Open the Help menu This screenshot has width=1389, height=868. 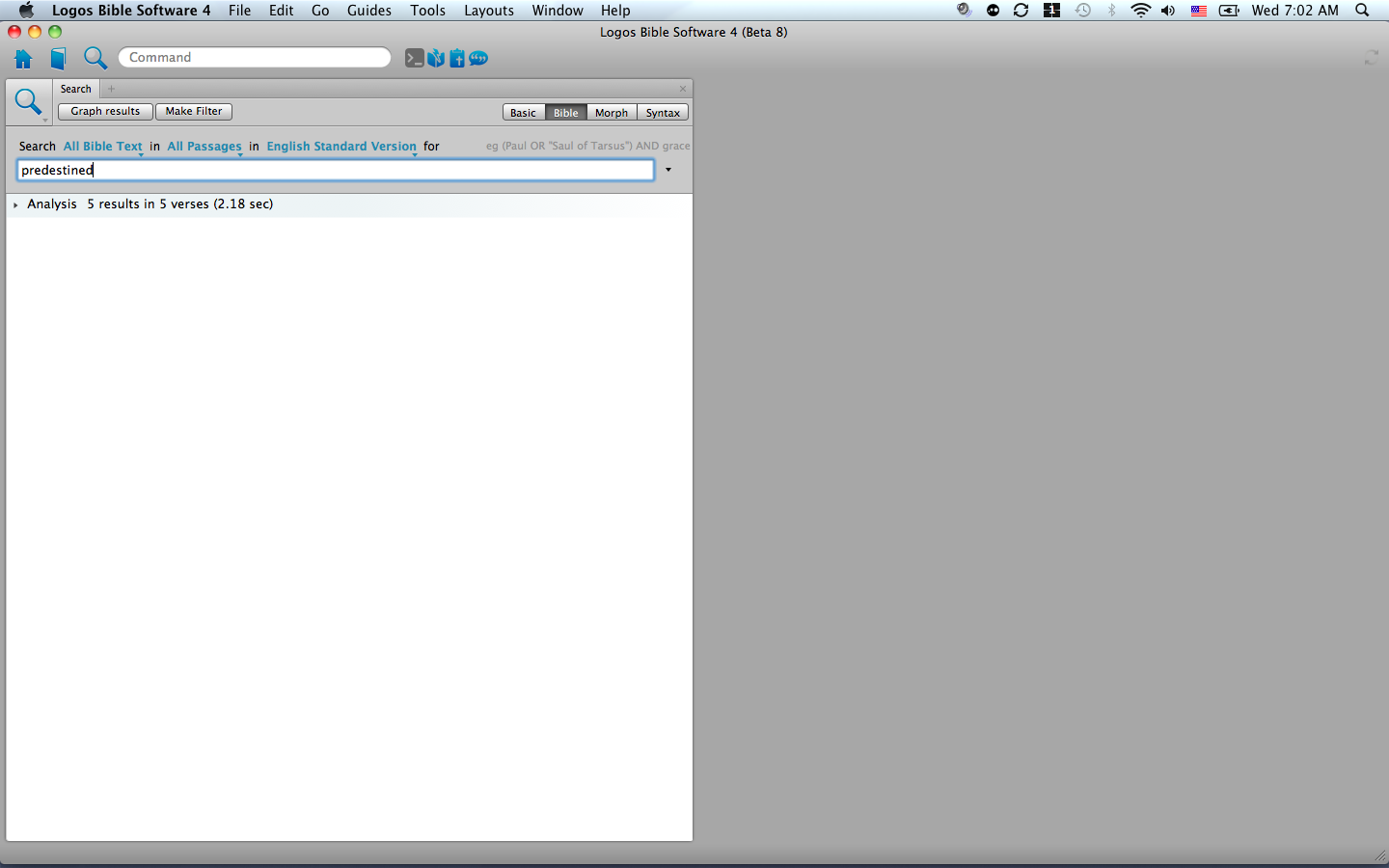coord(615,11)
